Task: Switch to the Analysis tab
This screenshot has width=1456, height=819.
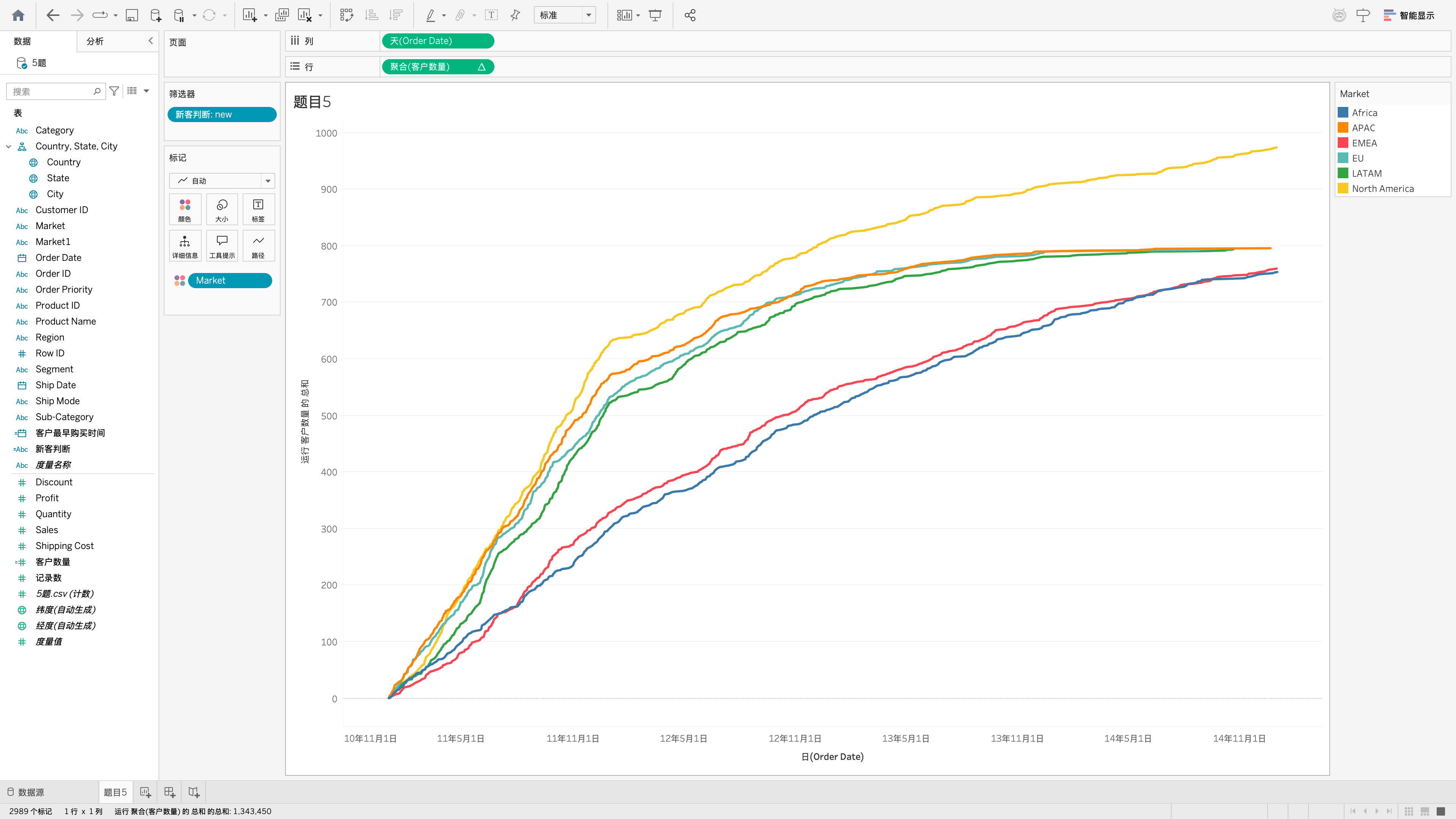Action: point(95,41)
